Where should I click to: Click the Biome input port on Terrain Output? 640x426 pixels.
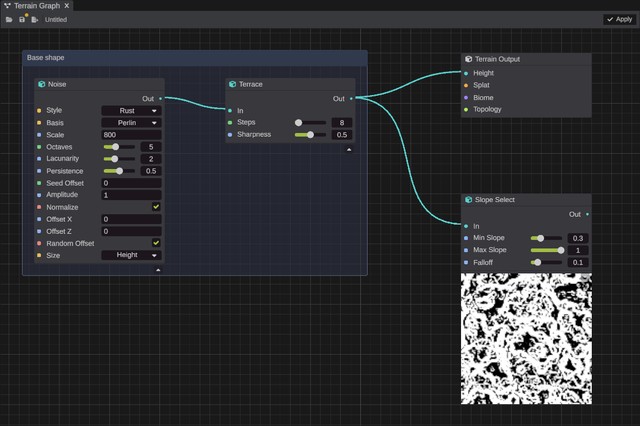point(466,98)
